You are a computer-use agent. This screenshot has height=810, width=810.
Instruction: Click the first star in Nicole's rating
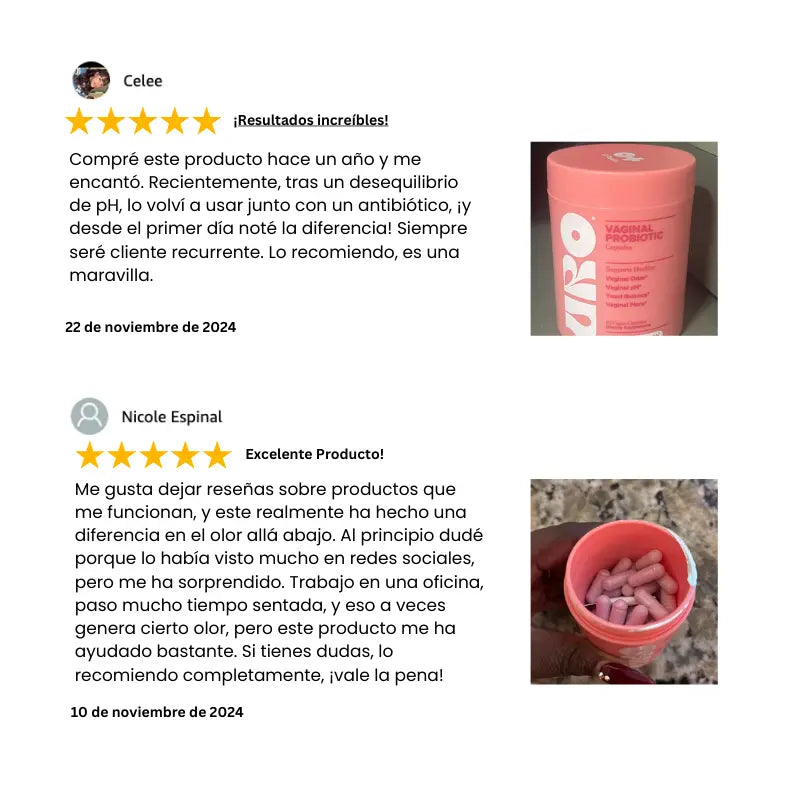pos(89,455)
